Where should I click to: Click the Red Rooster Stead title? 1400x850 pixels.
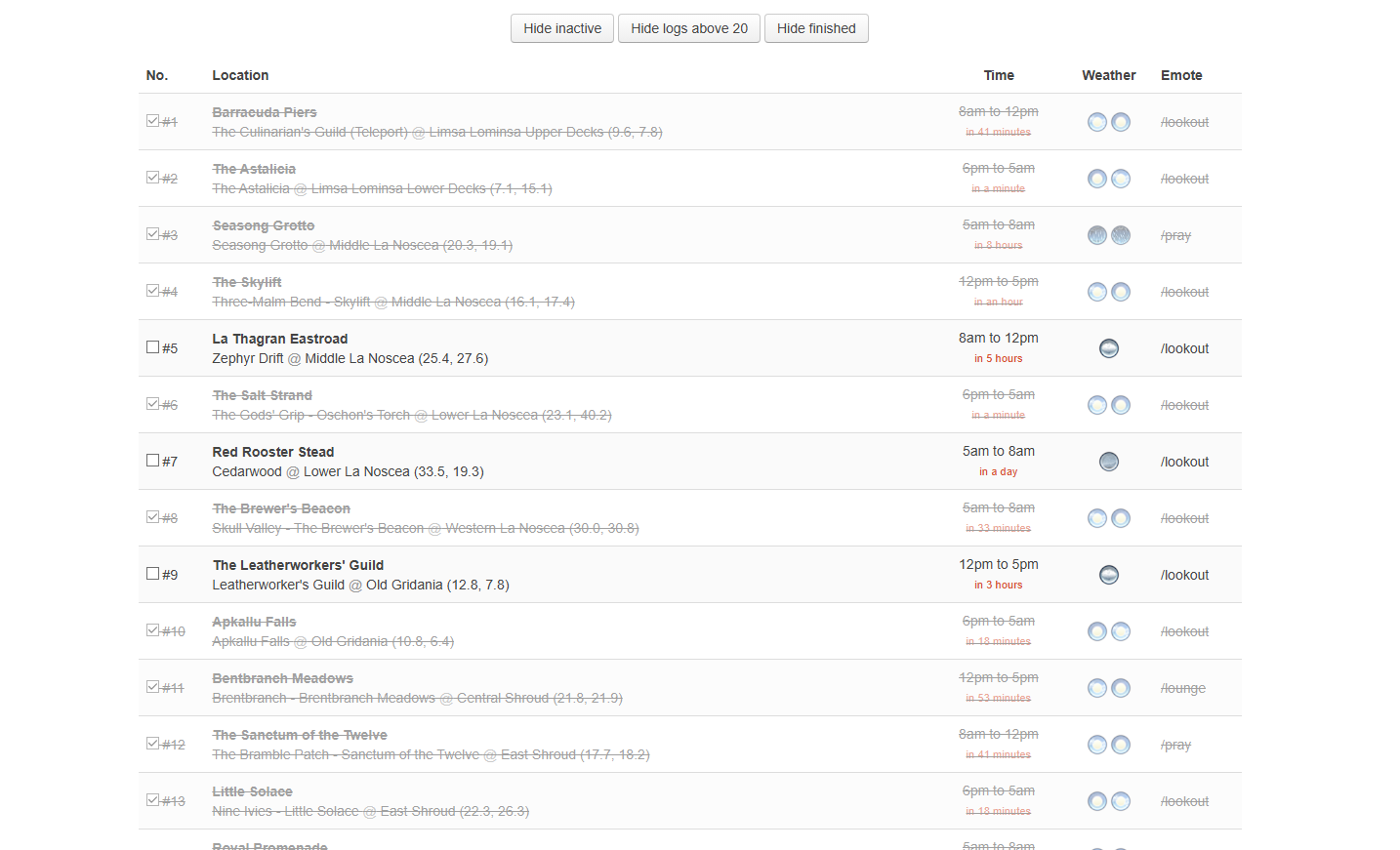pyautogui.click(x=273, y=452)
